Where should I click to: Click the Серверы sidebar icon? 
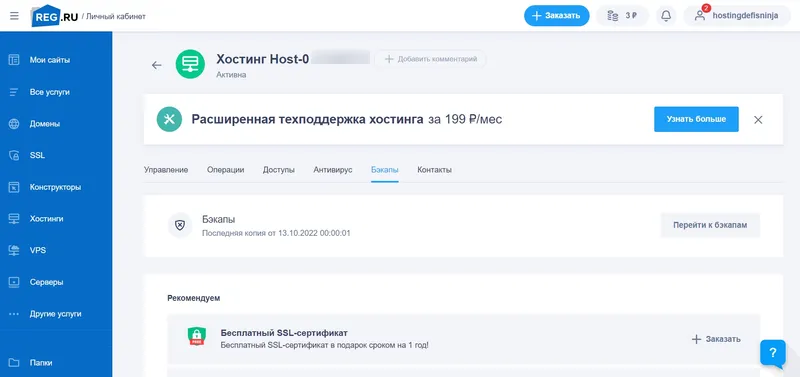14,282
